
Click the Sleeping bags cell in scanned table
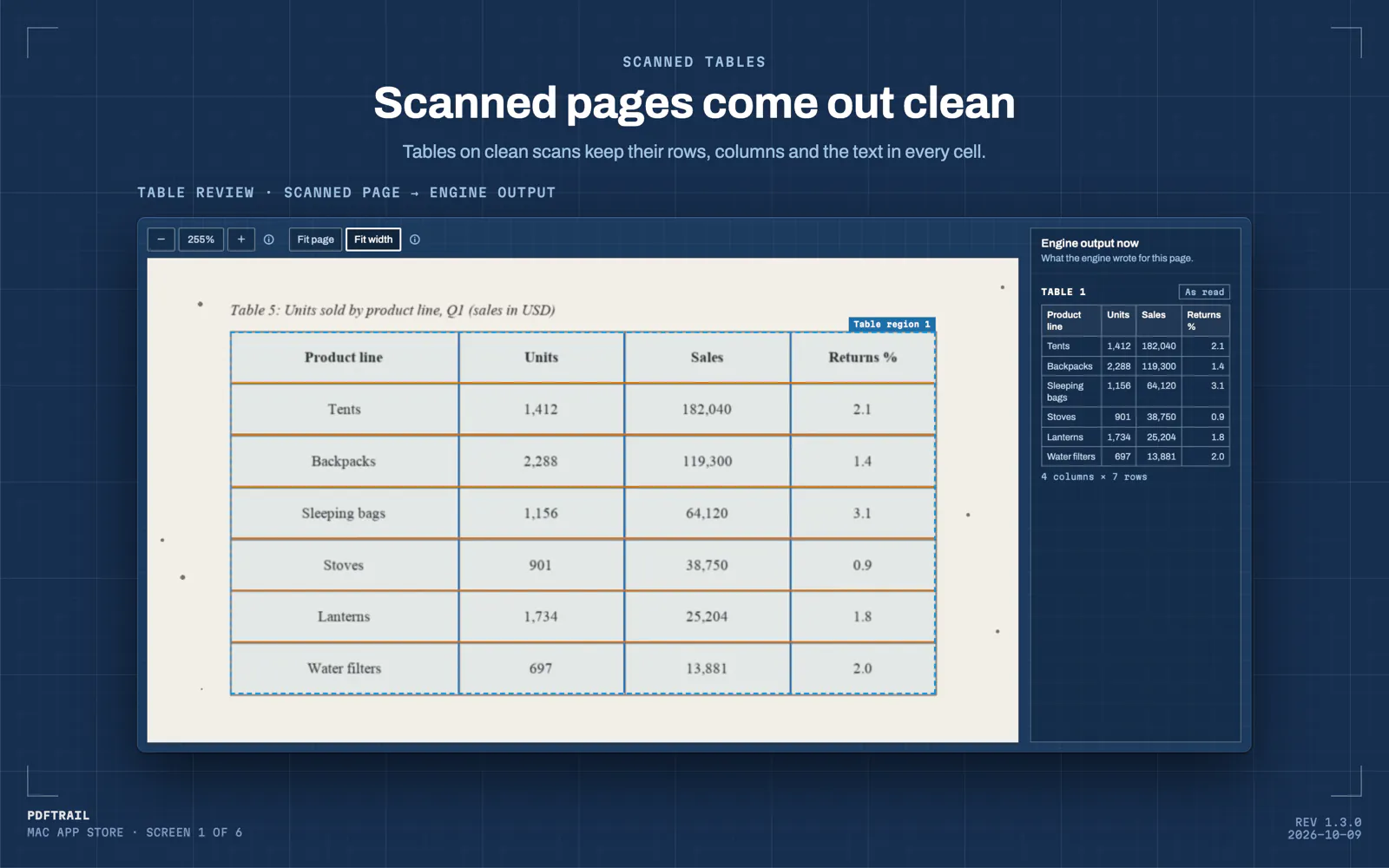pos(344,513)
